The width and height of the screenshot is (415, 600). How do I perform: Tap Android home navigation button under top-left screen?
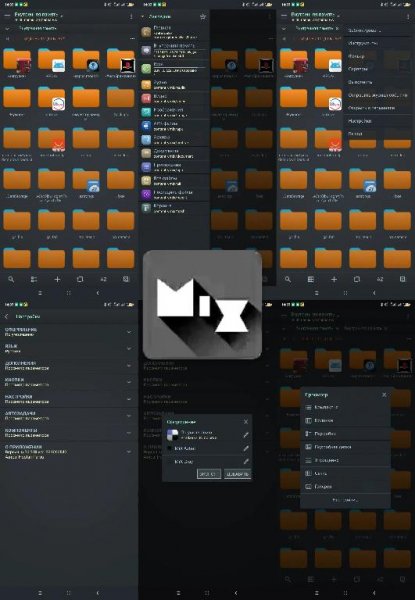pyautogui.click(x=69, y=293)
